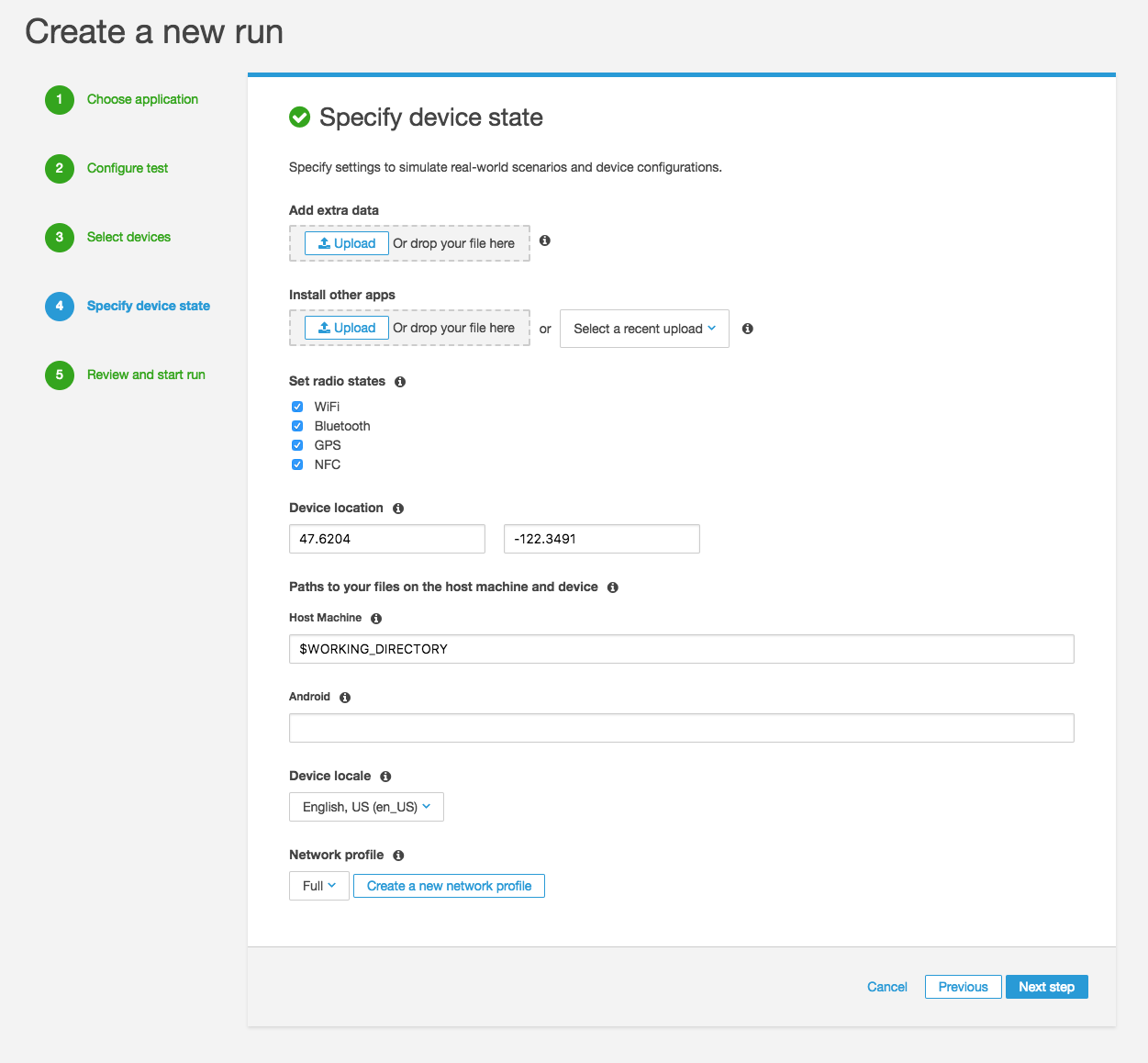Click the latitude field 47.6204
Viewport: 1148px width, 1063px height.
point(387,539)
